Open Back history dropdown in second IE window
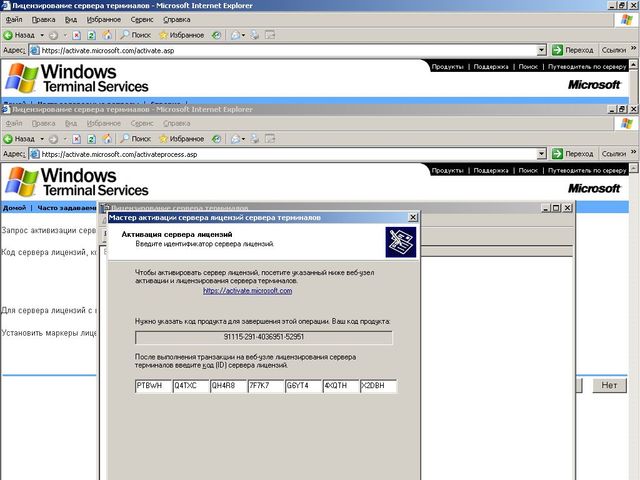 42,139
